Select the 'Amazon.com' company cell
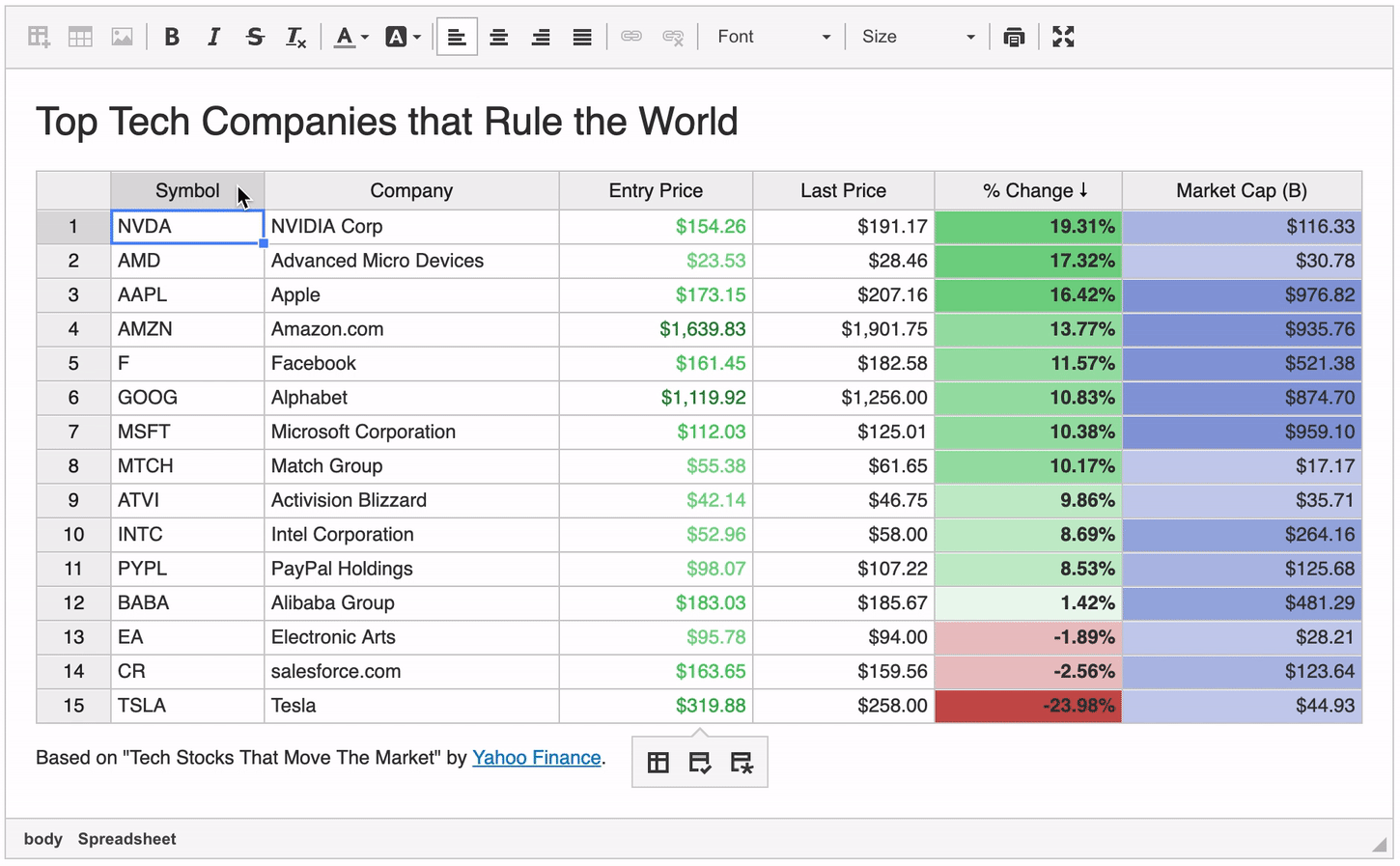 point(411,329)
